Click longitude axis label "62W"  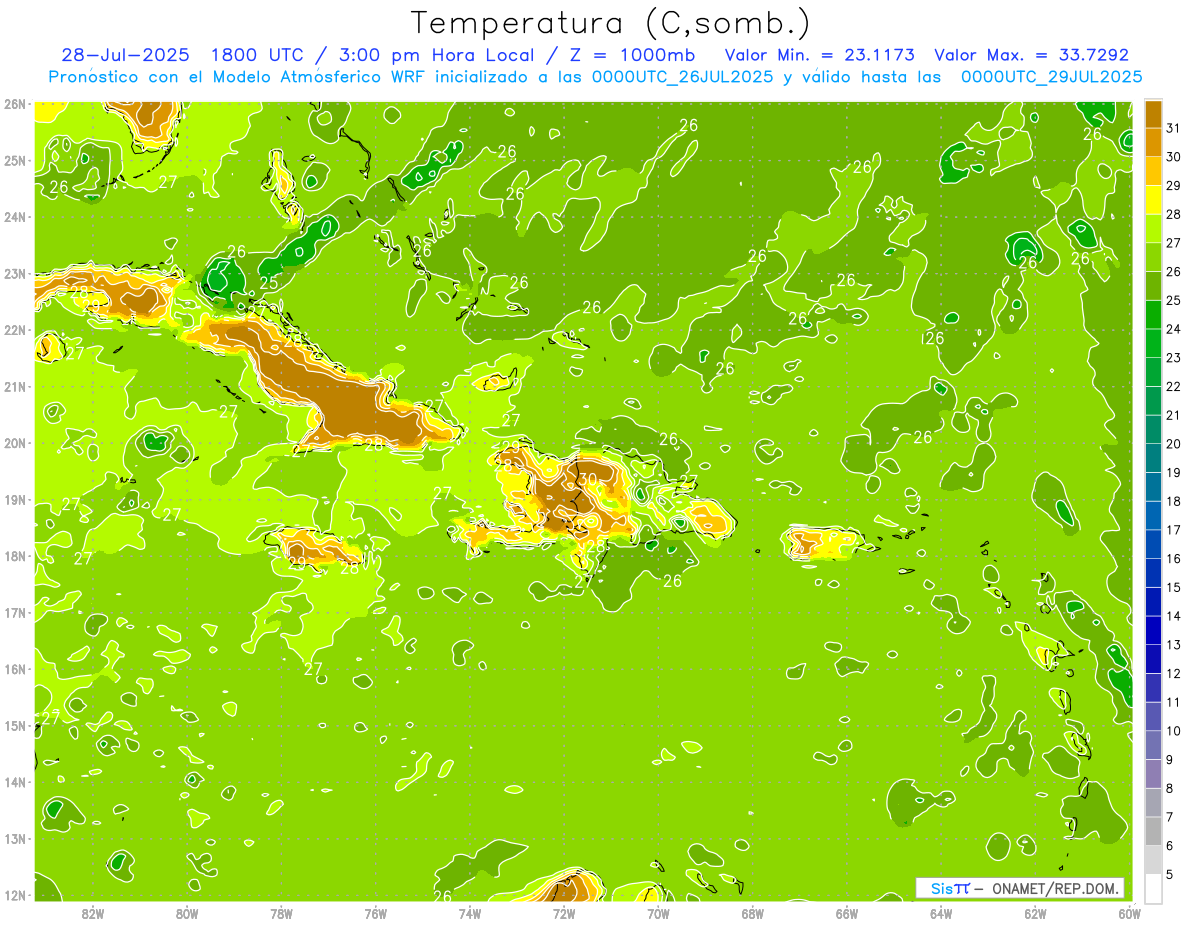click(x=1035, y=913)
